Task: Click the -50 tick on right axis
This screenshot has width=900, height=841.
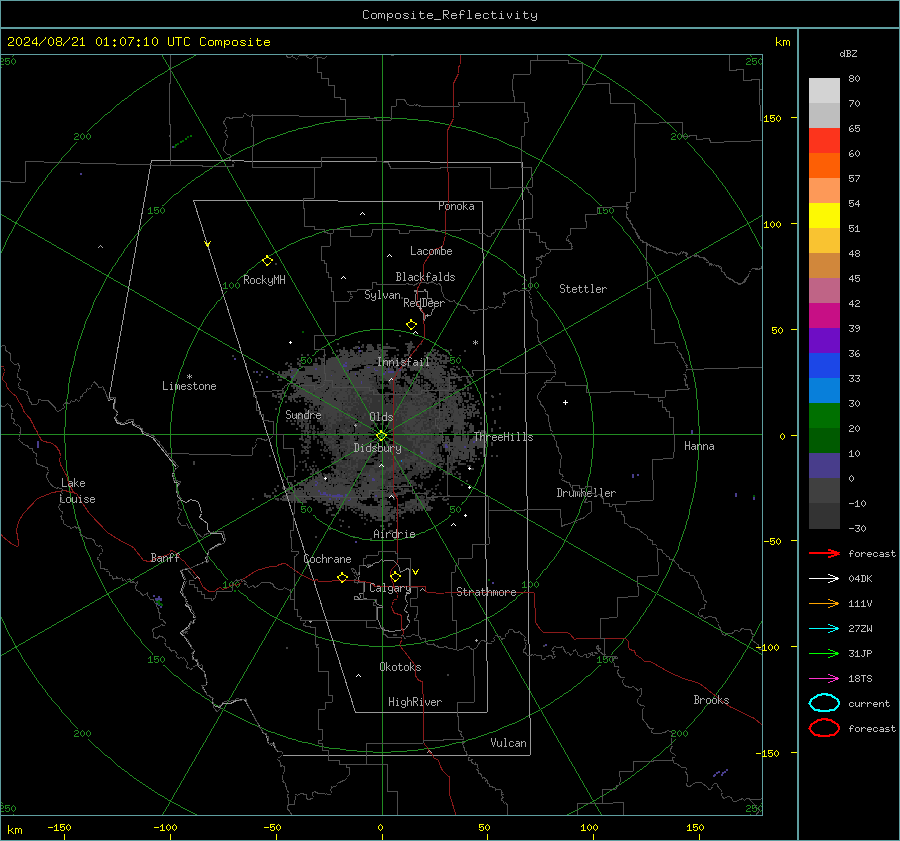Action: coord(771,541)
